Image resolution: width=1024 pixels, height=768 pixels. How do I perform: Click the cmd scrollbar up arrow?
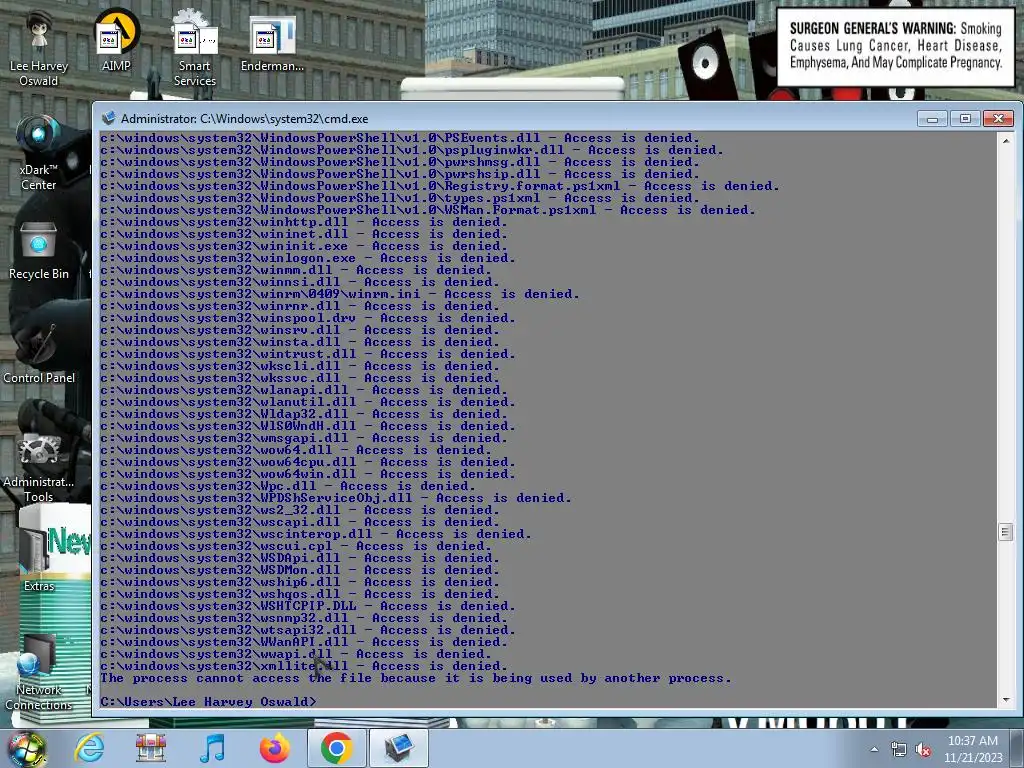pos(1006,140)
